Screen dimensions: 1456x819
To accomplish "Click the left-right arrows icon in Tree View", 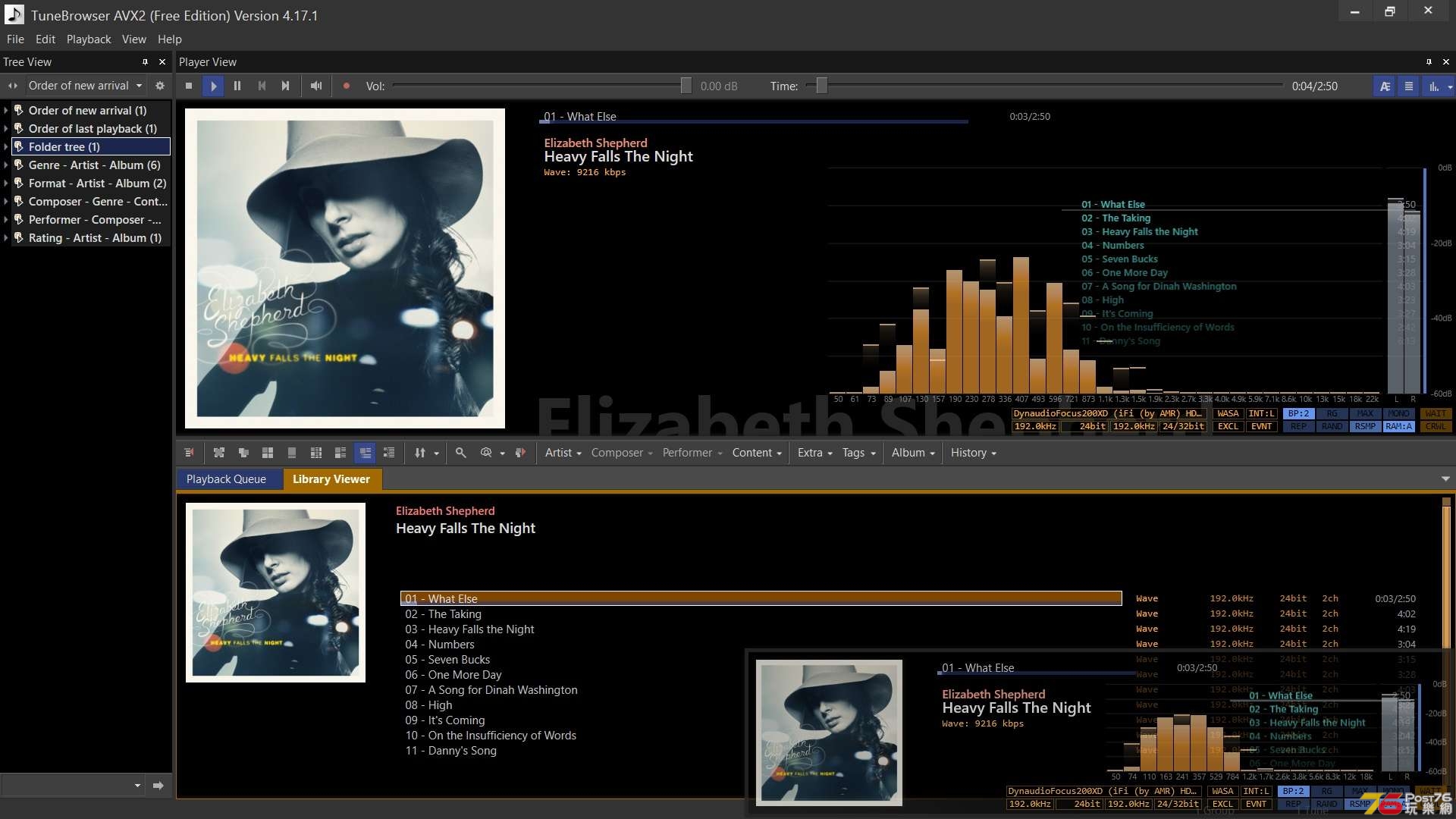I will pyautogui.click(x=13, y=86).
